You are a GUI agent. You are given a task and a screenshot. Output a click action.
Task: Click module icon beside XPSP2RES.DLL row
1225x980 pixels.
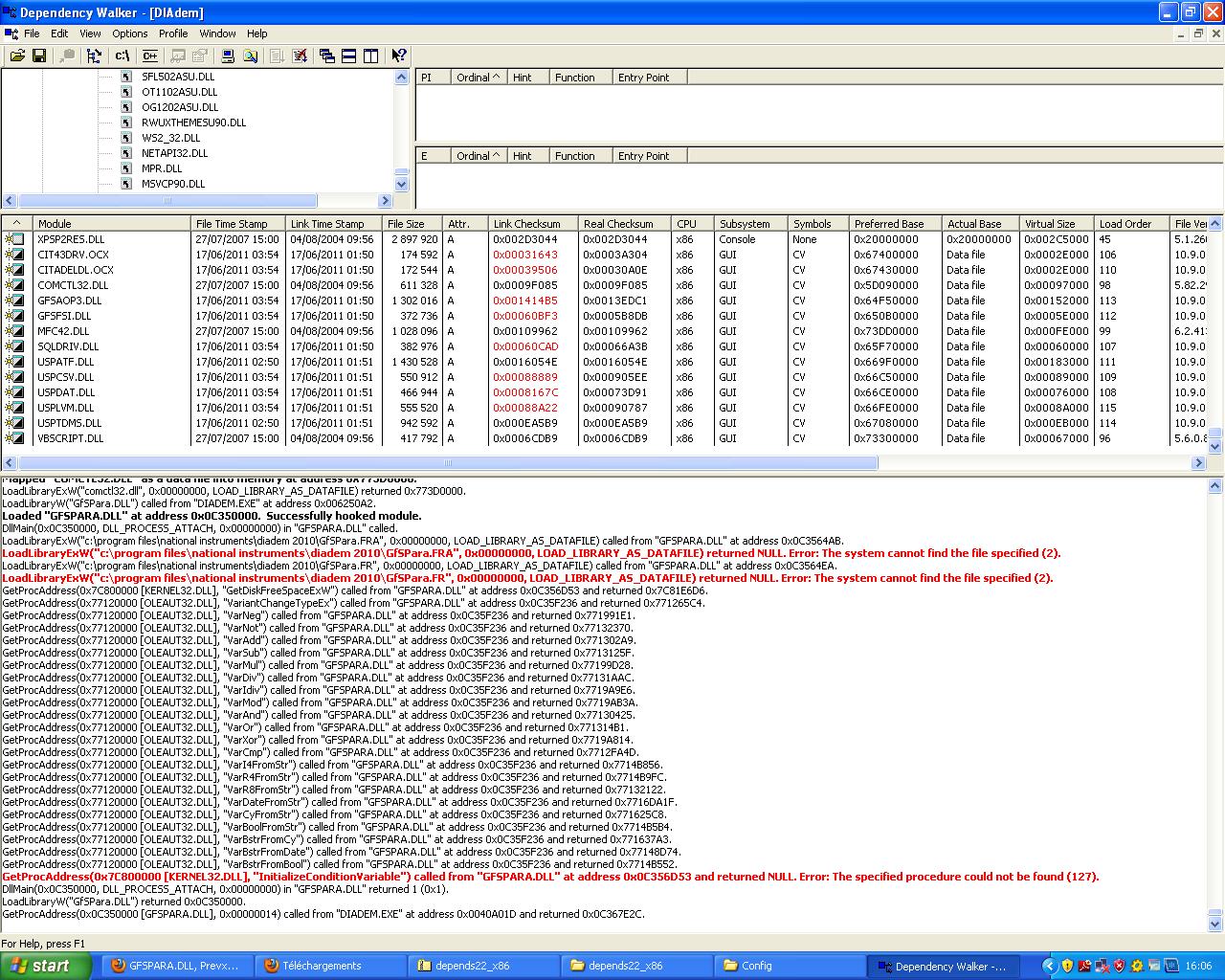pyautogui.click(x=14, y=239)
